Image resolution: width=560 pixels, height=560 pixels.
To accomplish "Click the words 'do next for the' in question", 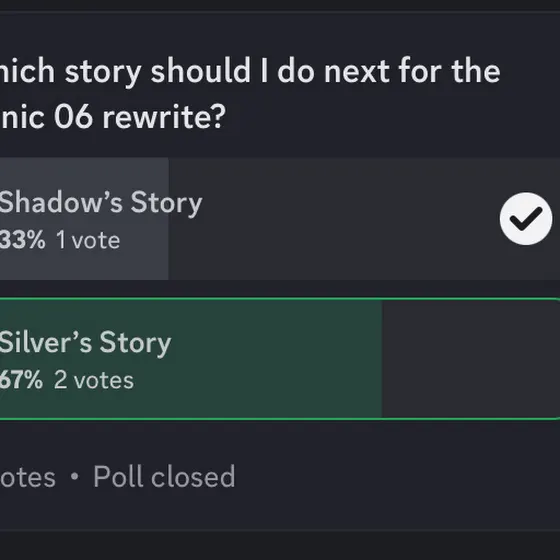I will pyautogui.click(x=389, y=71).
